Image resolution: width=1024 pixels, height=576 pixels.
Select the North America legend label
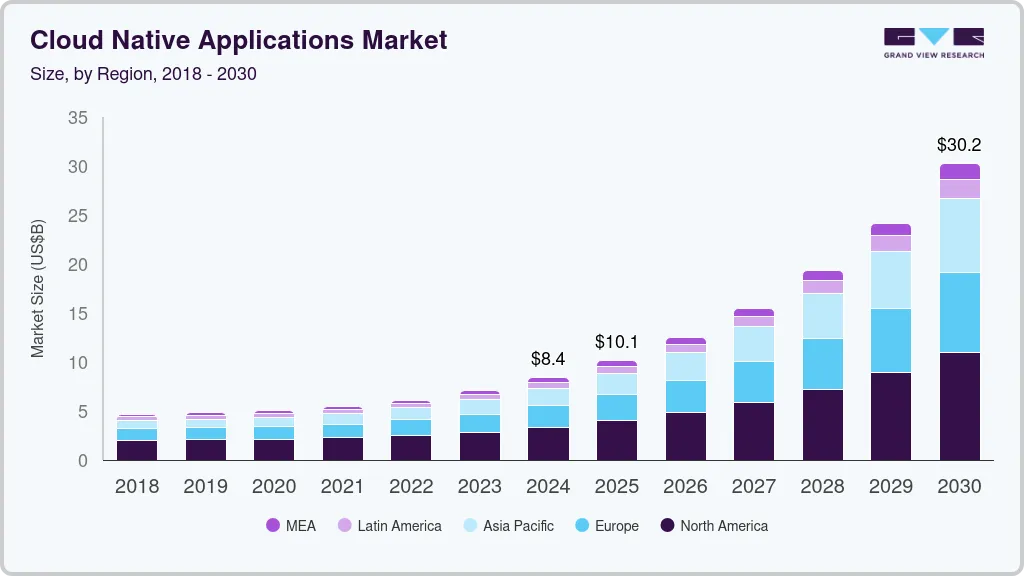click(x=723, y=526)
